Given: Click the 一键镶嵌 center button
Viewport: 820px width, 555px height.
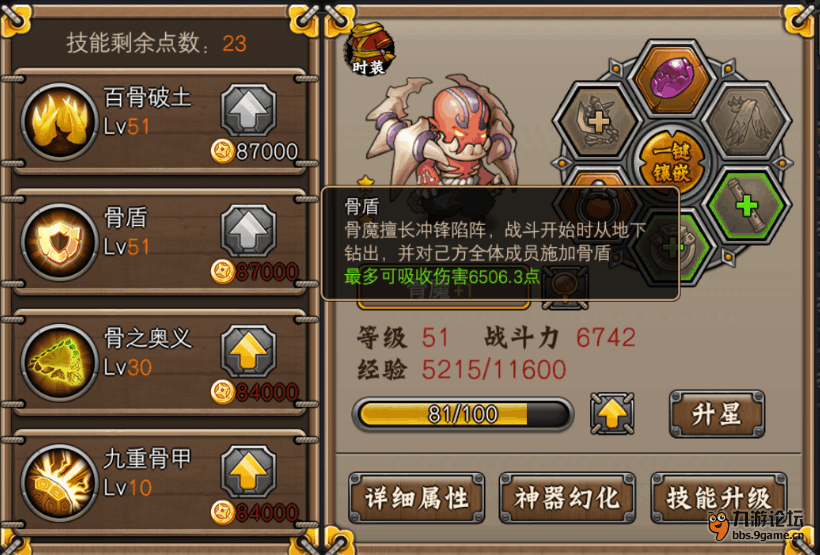Looking at the screenshot, I should [672, 163].
